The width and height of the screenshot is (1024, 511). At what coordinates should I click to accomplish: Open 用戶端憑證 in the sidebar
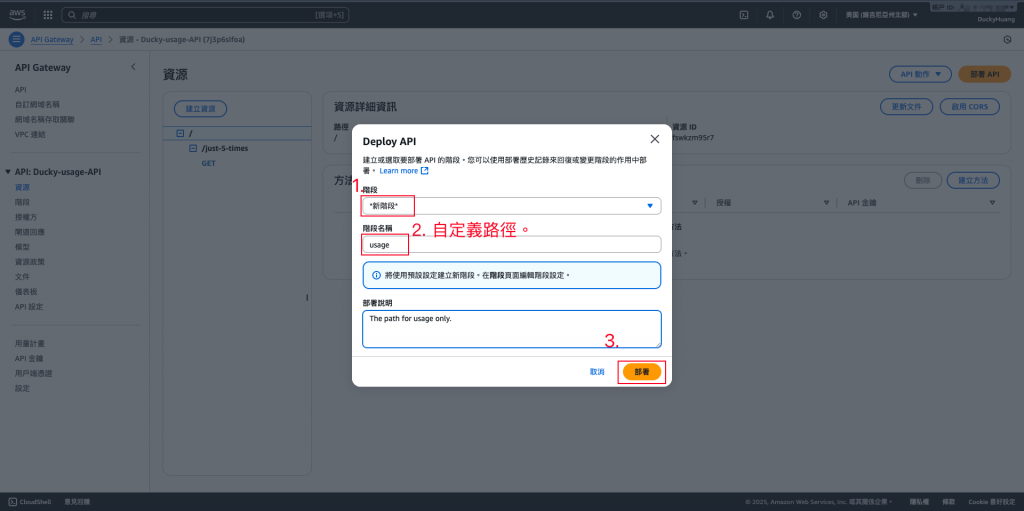[x=33, y=373]
